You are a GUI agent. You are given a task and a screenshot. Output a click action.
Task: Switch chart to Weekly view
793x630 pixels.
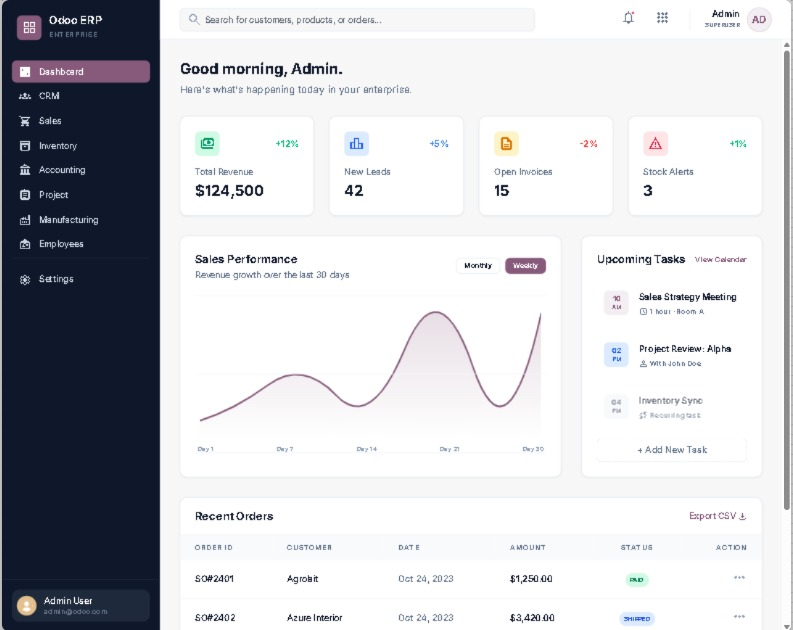click(525, 265)
